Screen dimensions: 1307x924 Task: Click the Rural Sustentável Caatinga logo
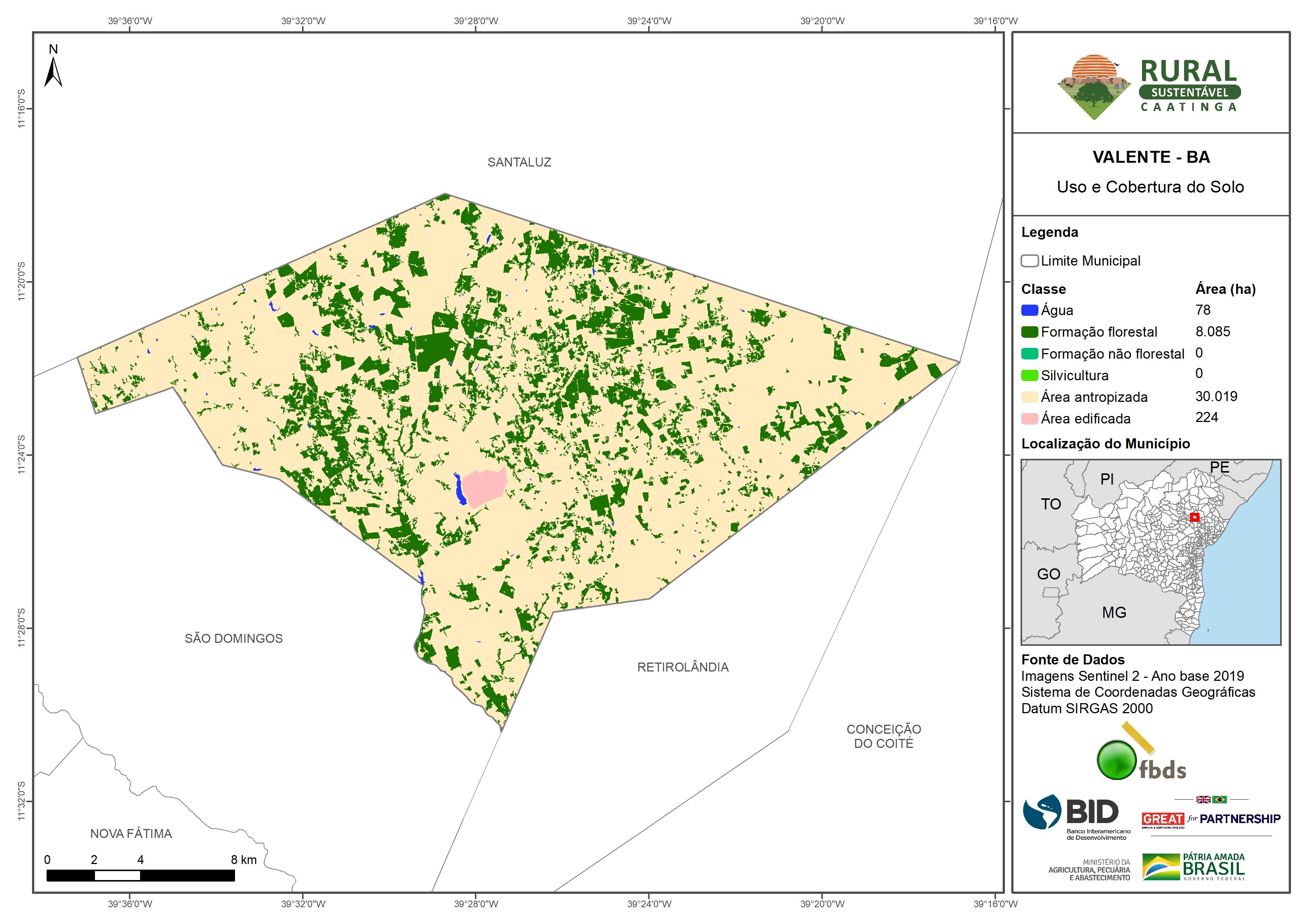[1149, 86]
